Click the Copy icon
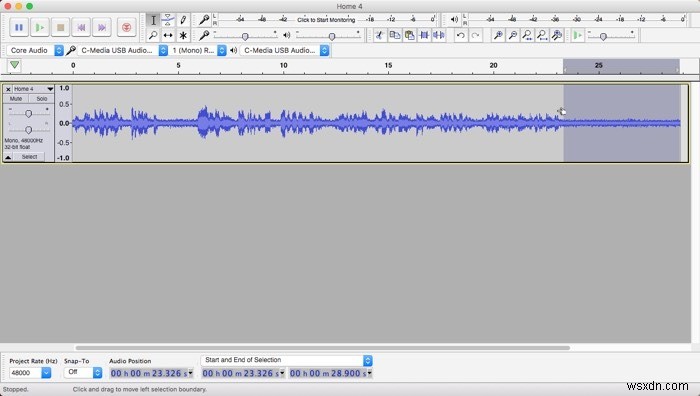This screenshot has height=396, width=700. pyautogui.click(x=395, y=35)
